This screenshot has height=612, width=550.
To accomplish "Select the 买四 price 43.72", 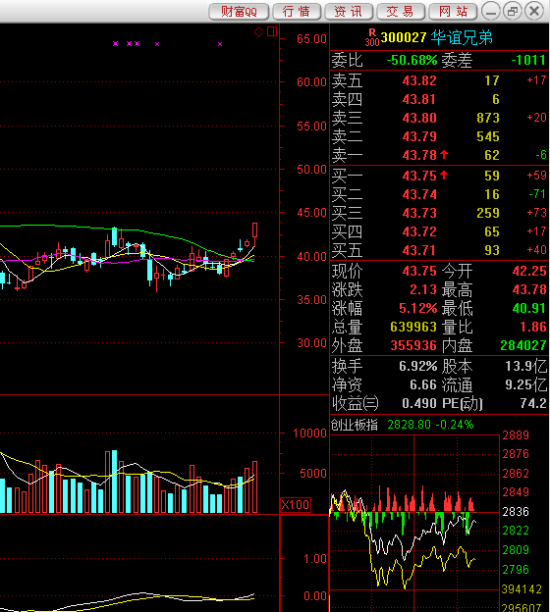I will tap(420, 232).
